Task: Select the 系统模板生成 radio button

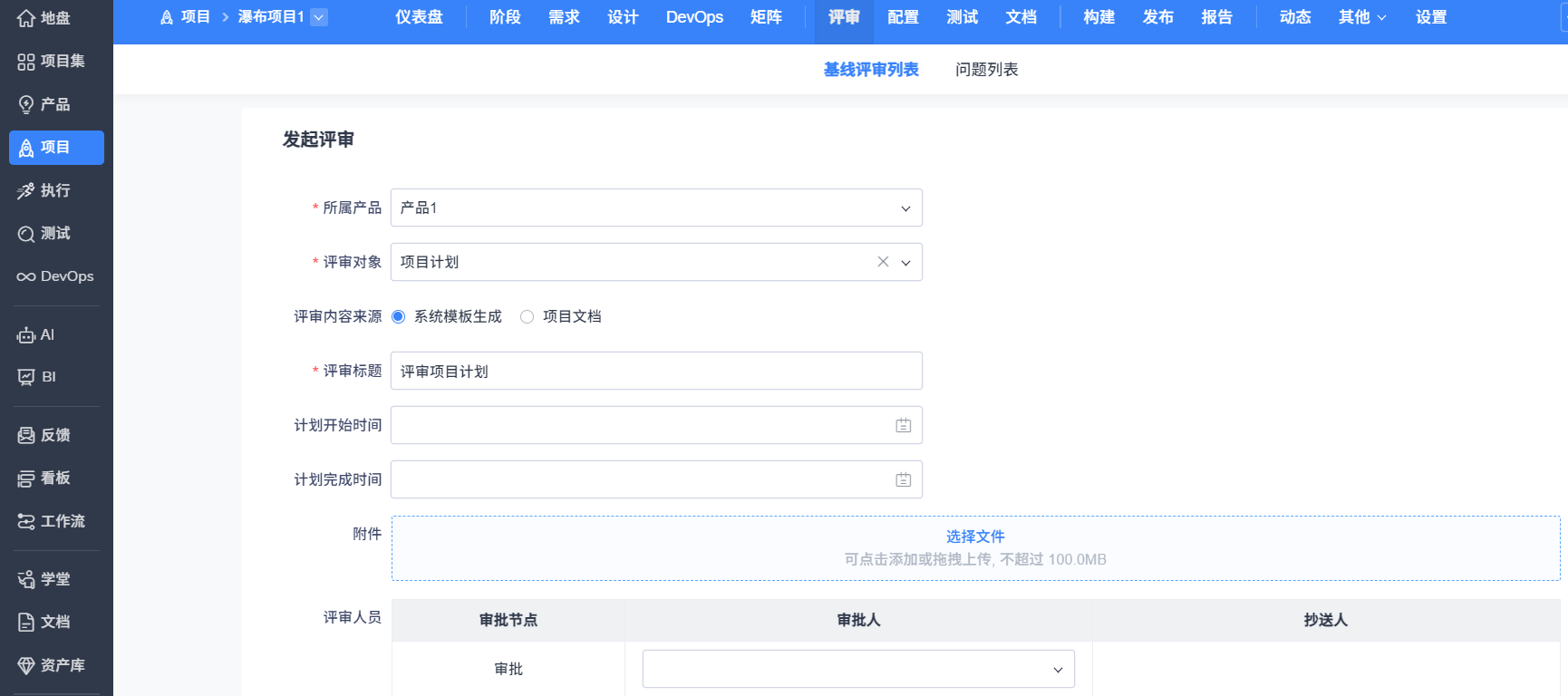Action: [x=398, y=316]
